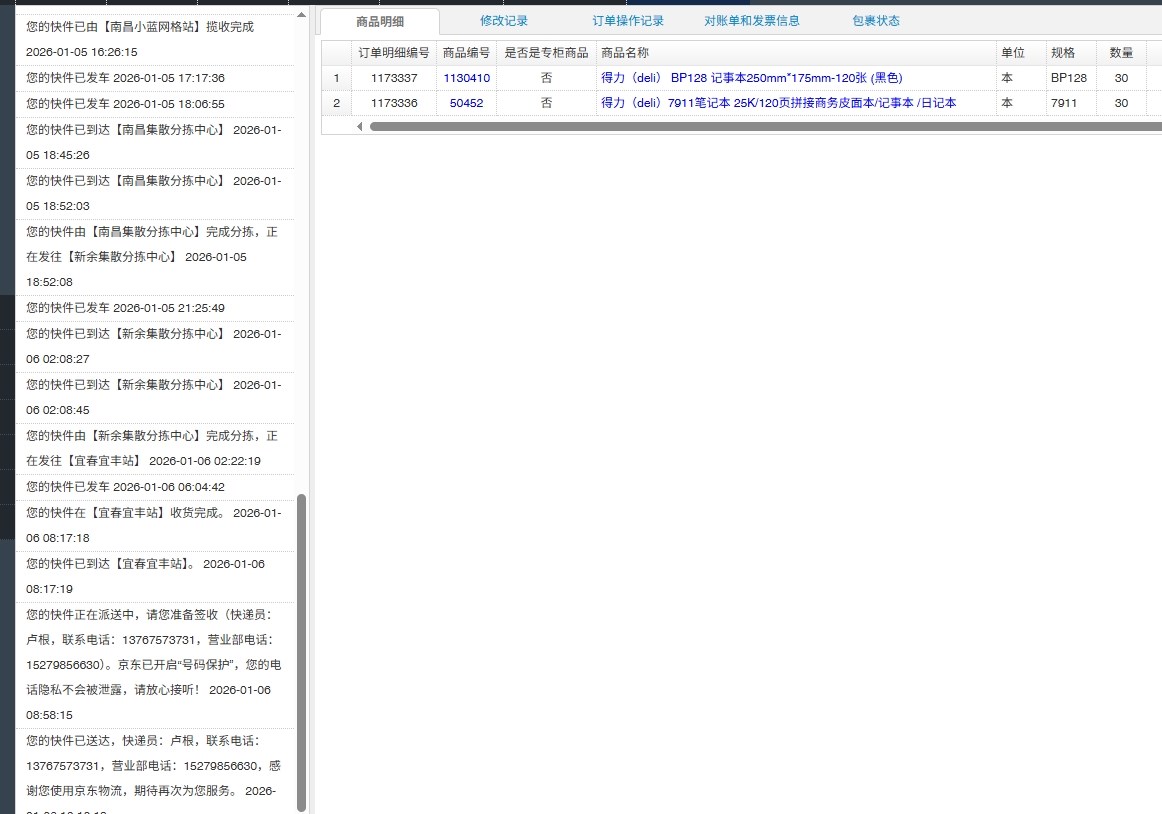Open product number 50452 link

(x=466, y=103)
